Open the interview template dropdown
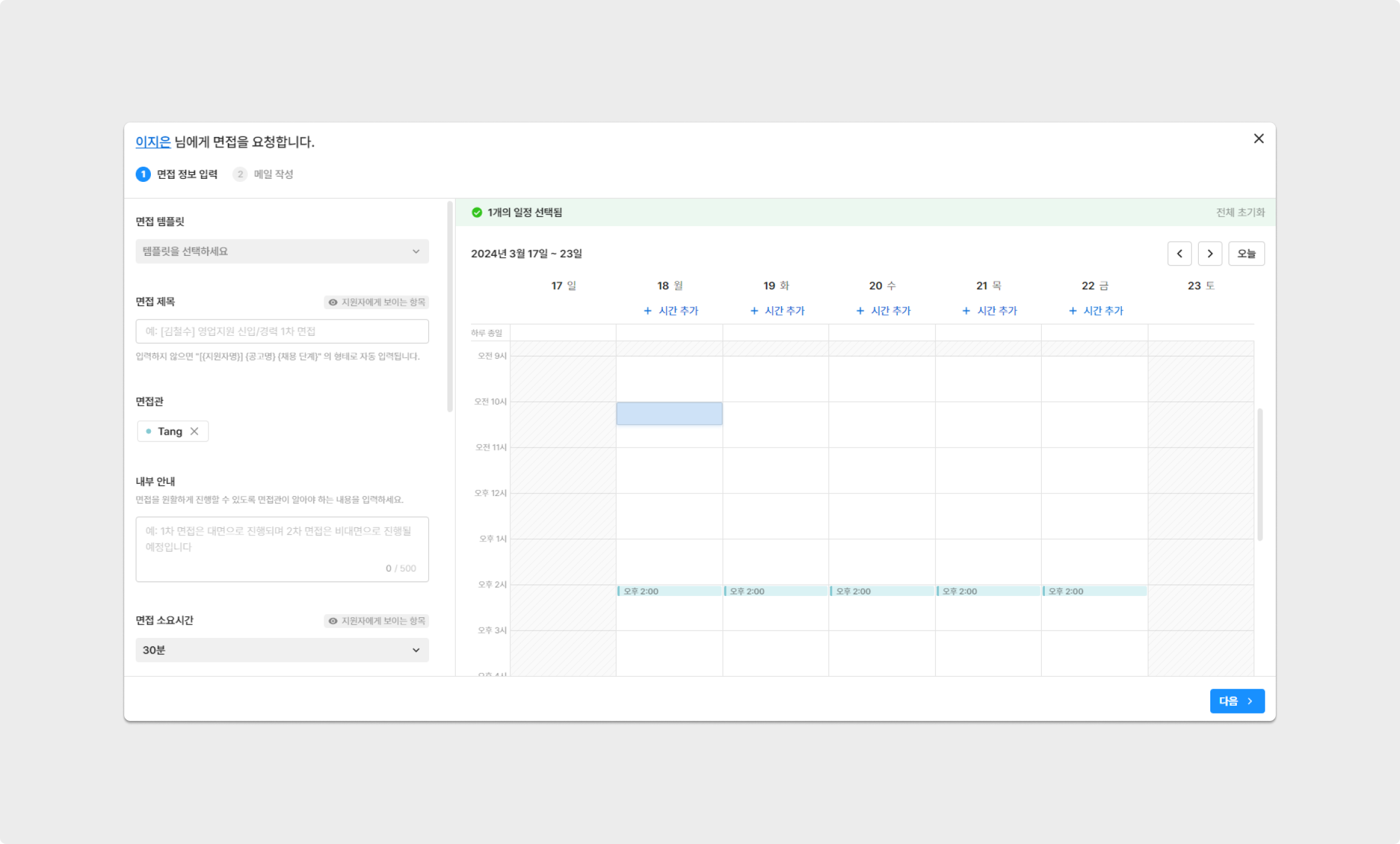 (x=282, y=251)
